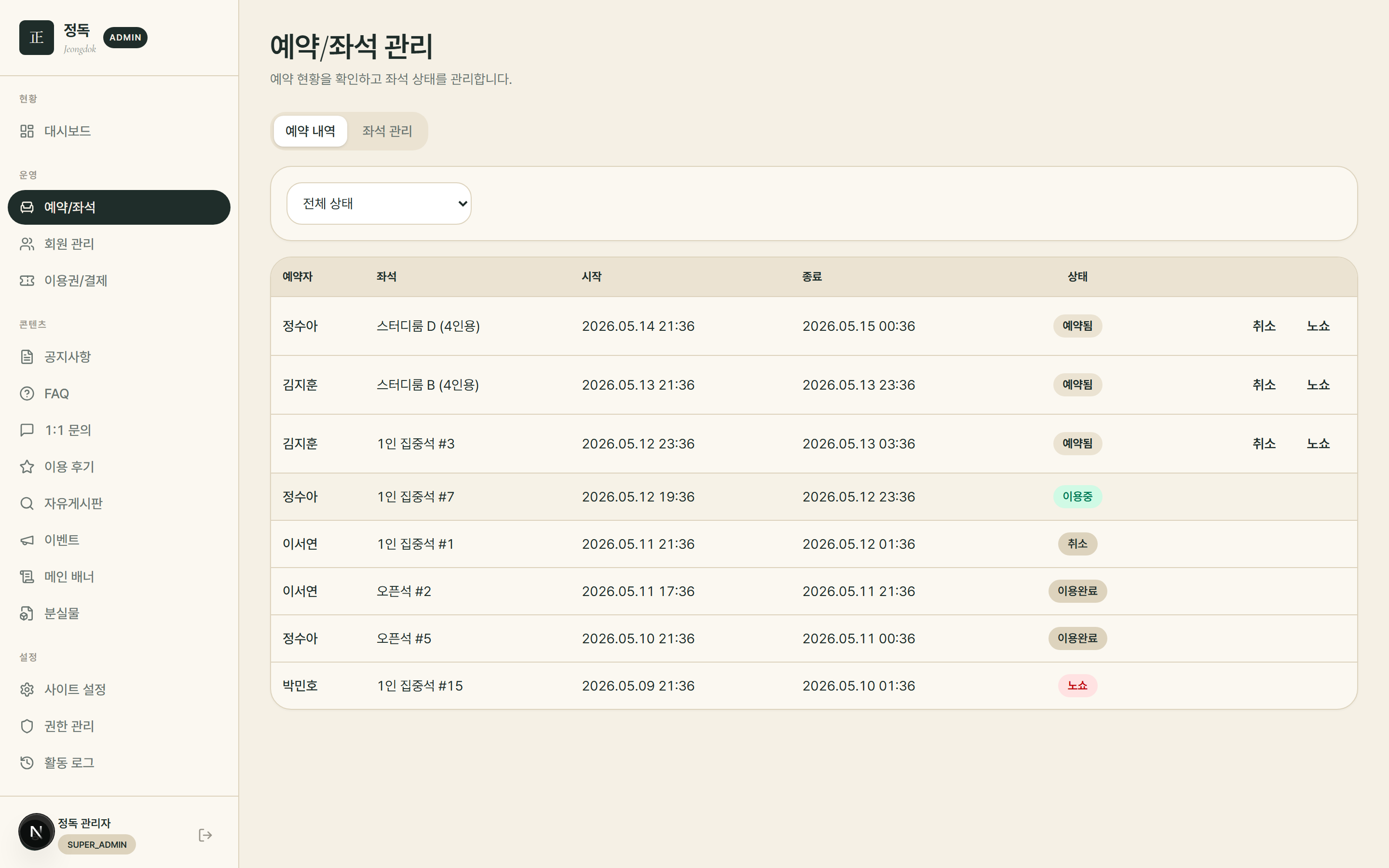
Task: Click the name 박민호 in the table
Action: point(300,685)
